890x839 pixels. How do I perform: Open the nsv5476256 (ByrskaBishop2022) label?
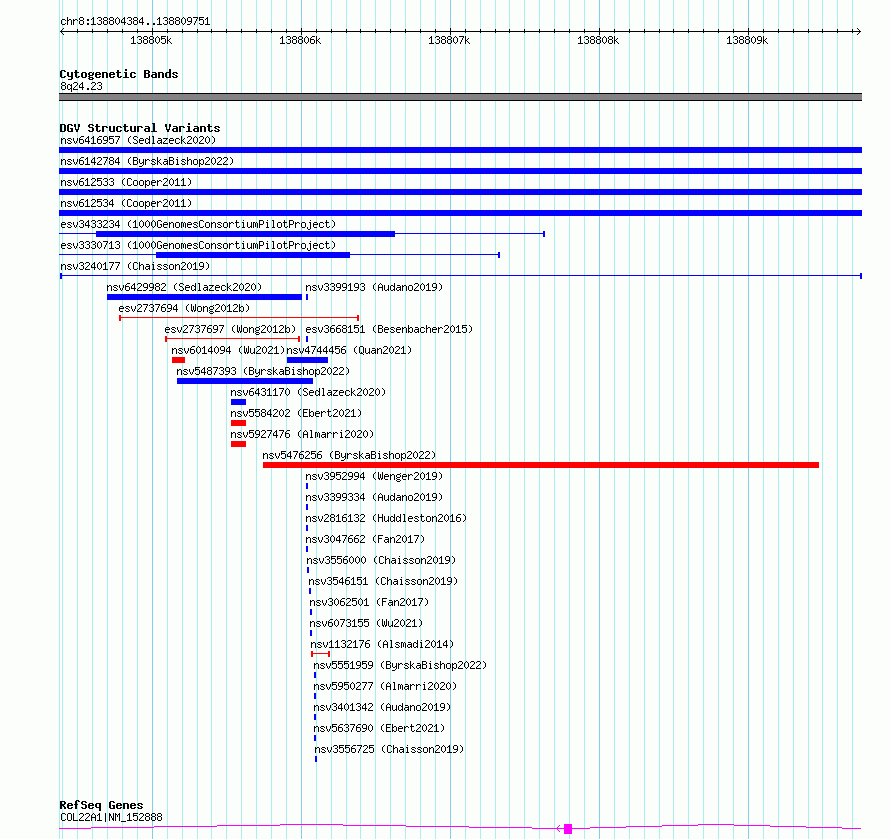tap(349, 455)
